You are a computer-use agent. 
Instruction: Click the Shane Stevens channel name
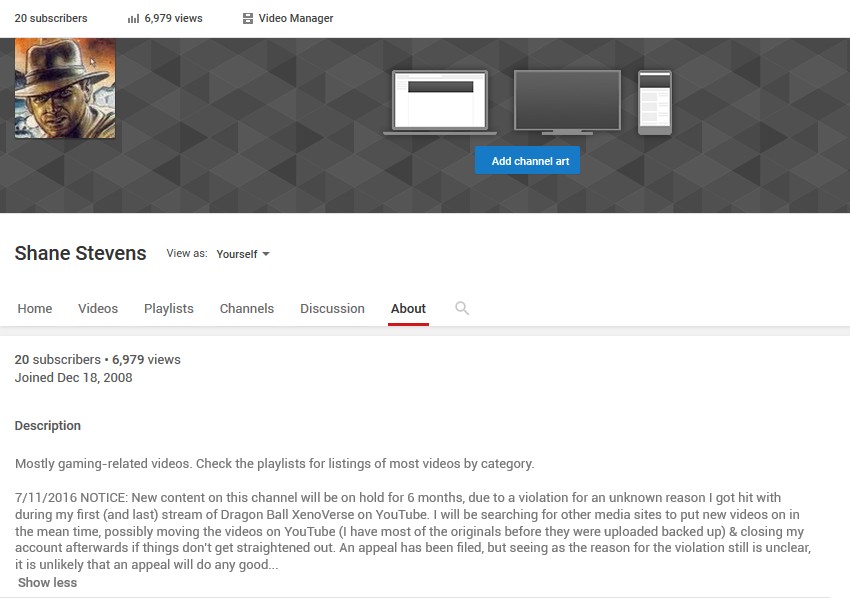click(x=80, y=254)
